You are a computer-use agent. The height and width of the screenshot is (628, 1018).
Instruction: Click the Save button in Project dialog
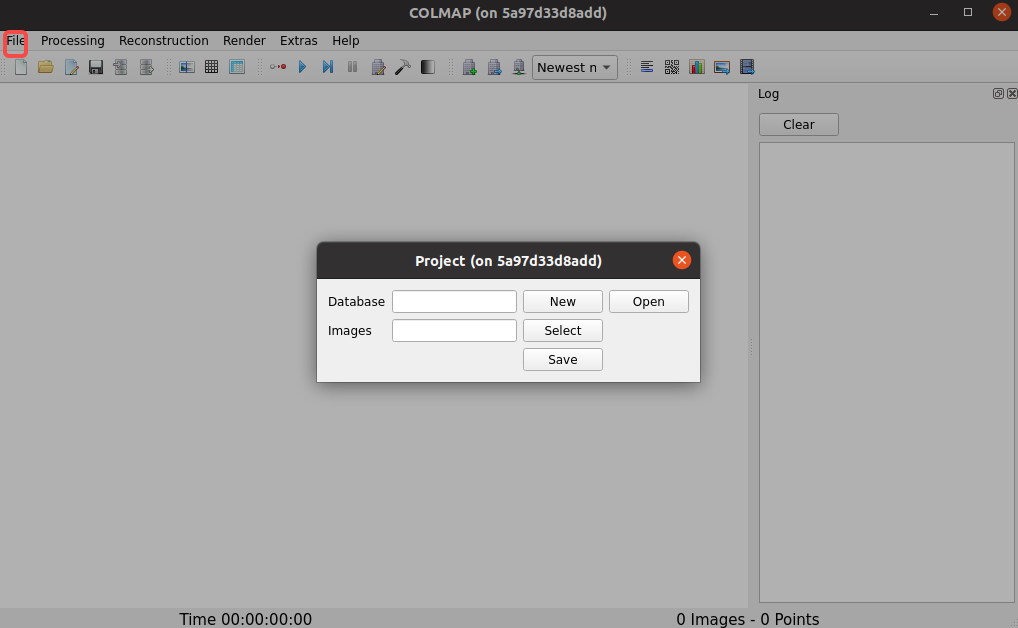(563, 360)
